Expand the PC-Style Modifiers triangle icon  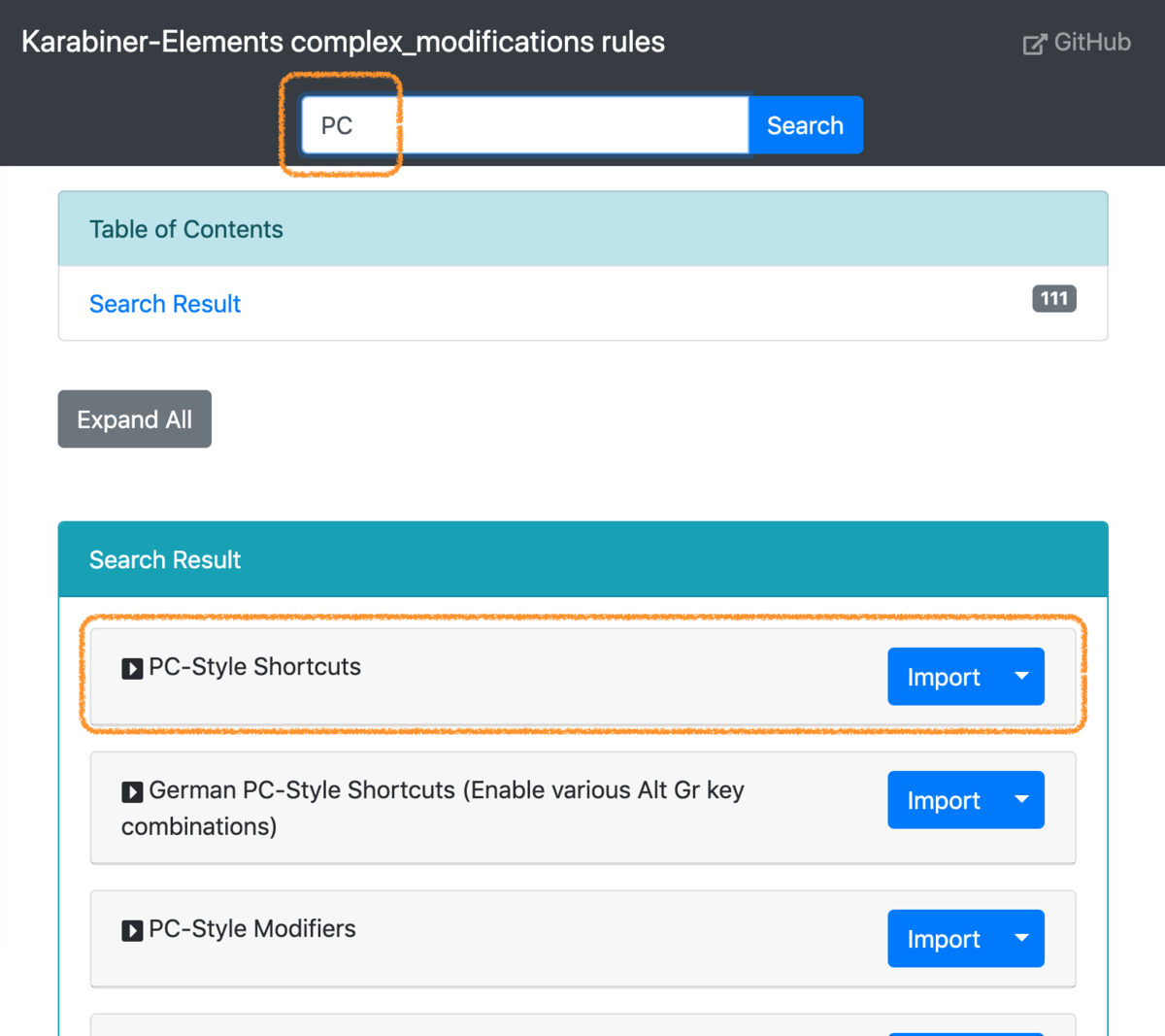coord(132,931)
